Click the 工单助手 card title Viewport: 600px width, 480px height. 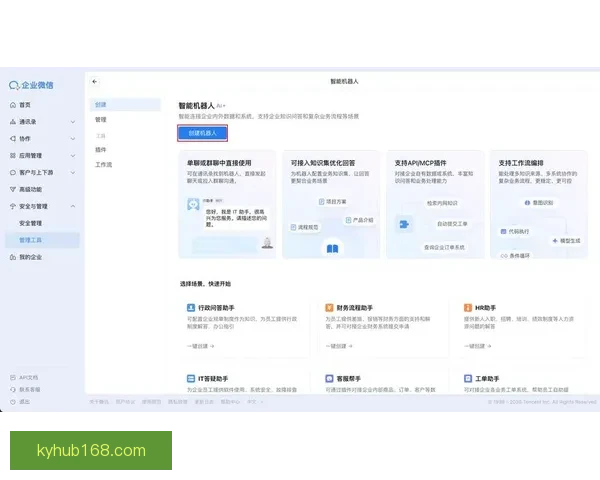[487, 379]
